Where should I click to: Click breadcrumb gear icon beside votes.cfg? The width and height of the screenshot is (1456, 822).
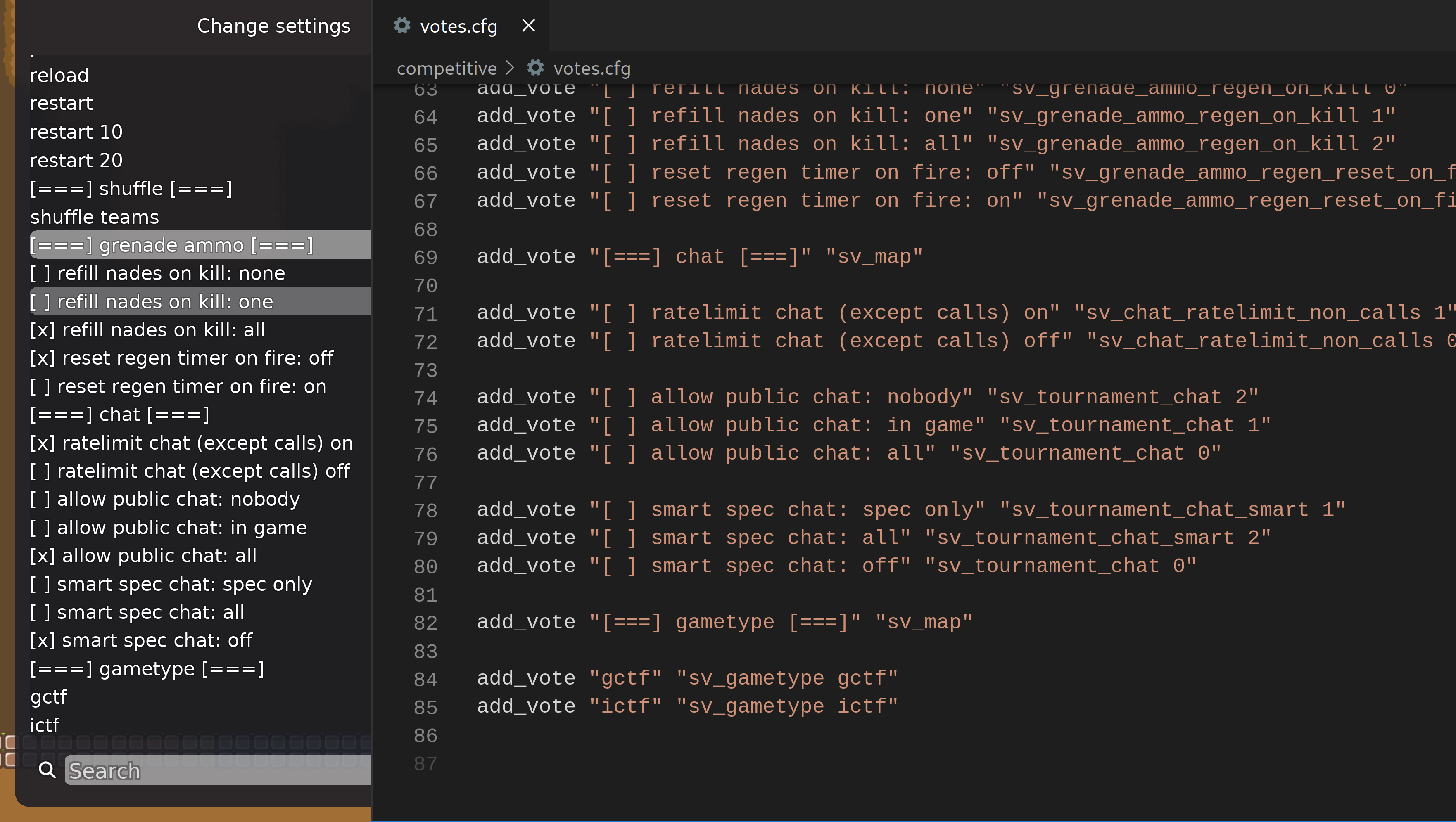click(x=535, y=68)
